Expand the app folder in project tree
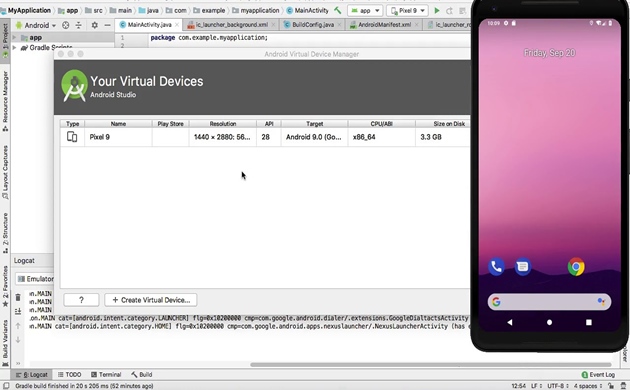The height and width of the screenshot is (390, 630). (x=14, y=37)
